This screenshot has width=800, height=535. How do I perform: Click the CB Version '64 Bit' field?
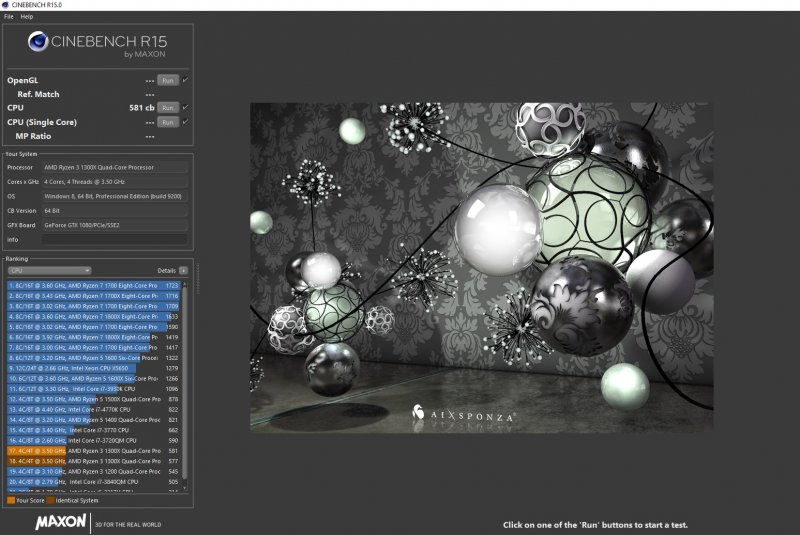[x=115, y=211]
